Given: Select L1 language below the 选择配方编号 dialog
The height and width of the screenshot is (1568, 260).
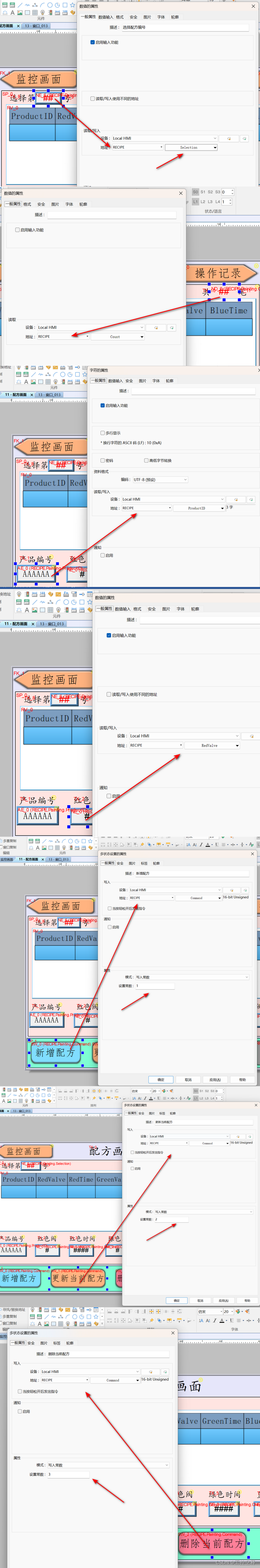Looking at the screenshot, I should (x=196, y=202).
